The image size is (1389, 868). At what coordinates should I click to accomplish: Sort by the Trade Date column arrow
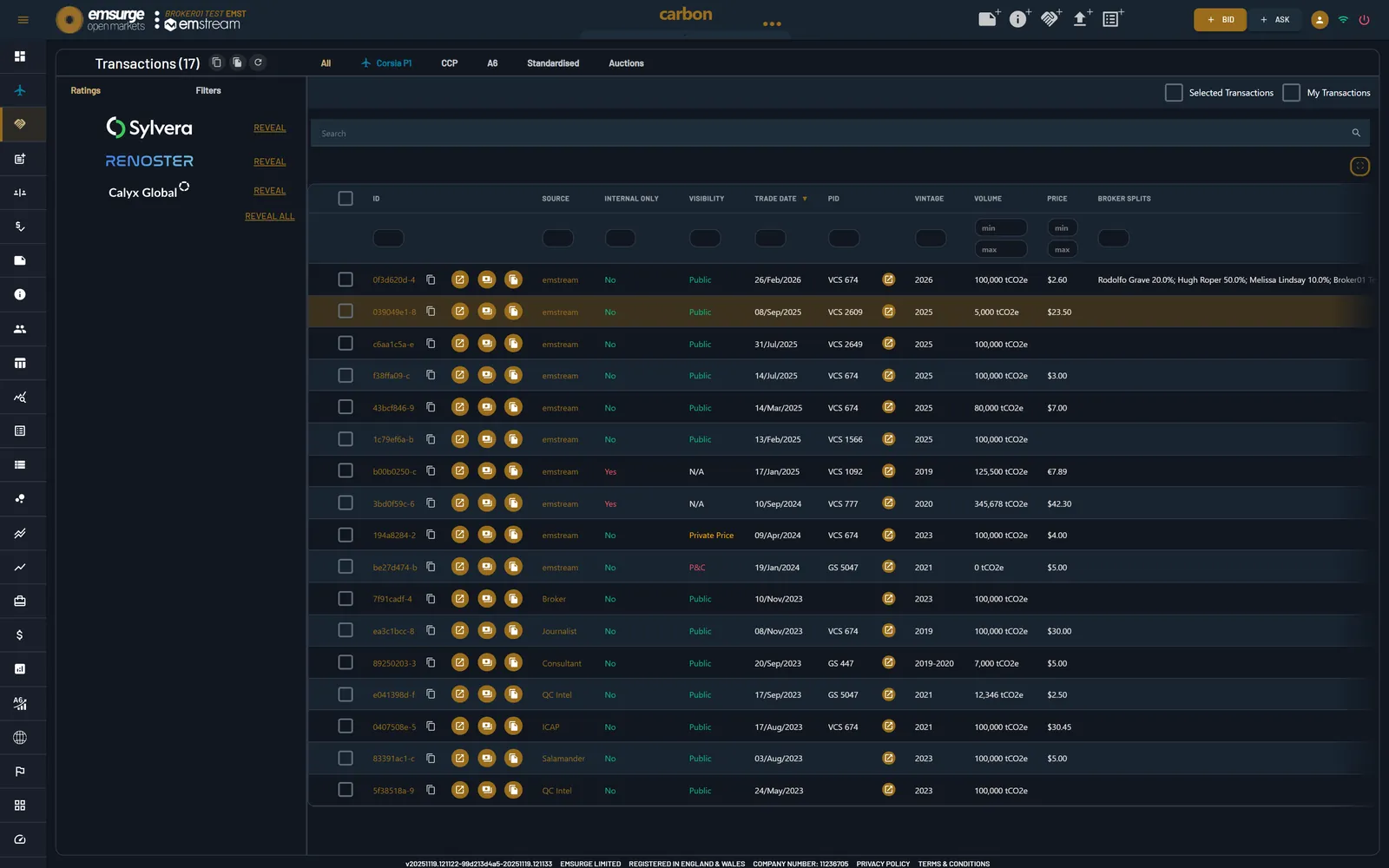[x=805, y=199]
